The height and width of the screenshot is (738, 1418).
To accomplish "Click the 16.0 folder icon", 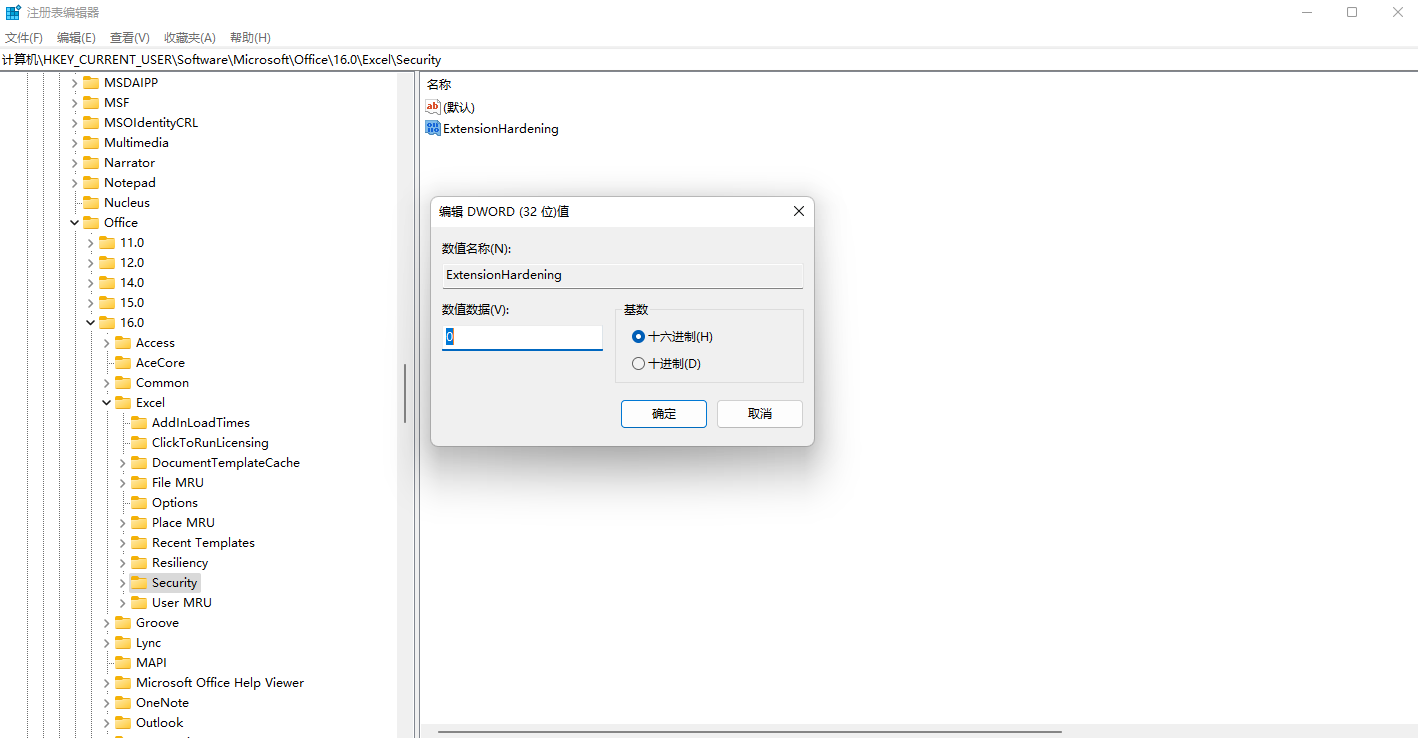I will (107, 322).
